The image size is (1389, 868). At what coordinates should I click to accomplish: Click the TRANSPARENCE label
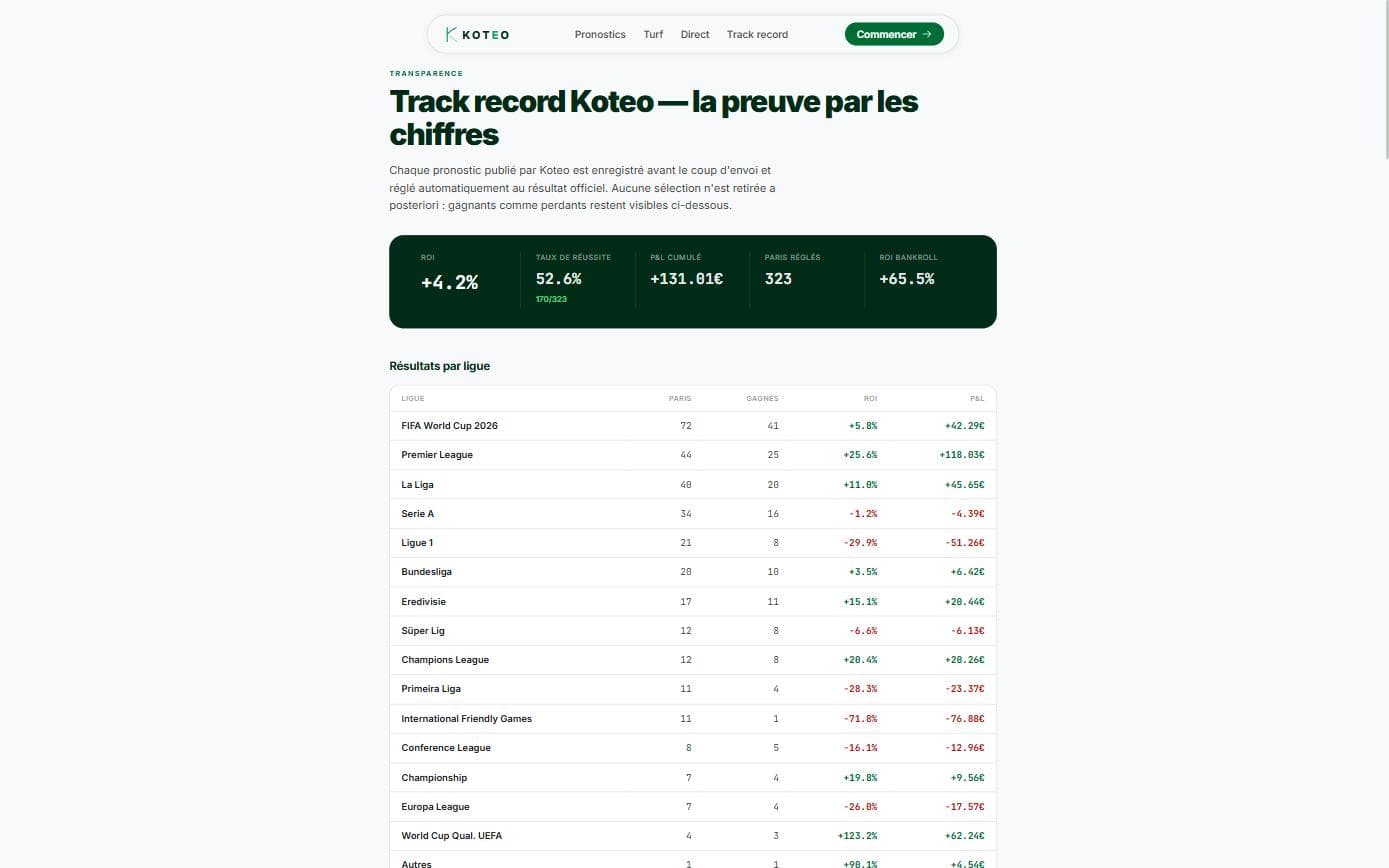[426, 74]
